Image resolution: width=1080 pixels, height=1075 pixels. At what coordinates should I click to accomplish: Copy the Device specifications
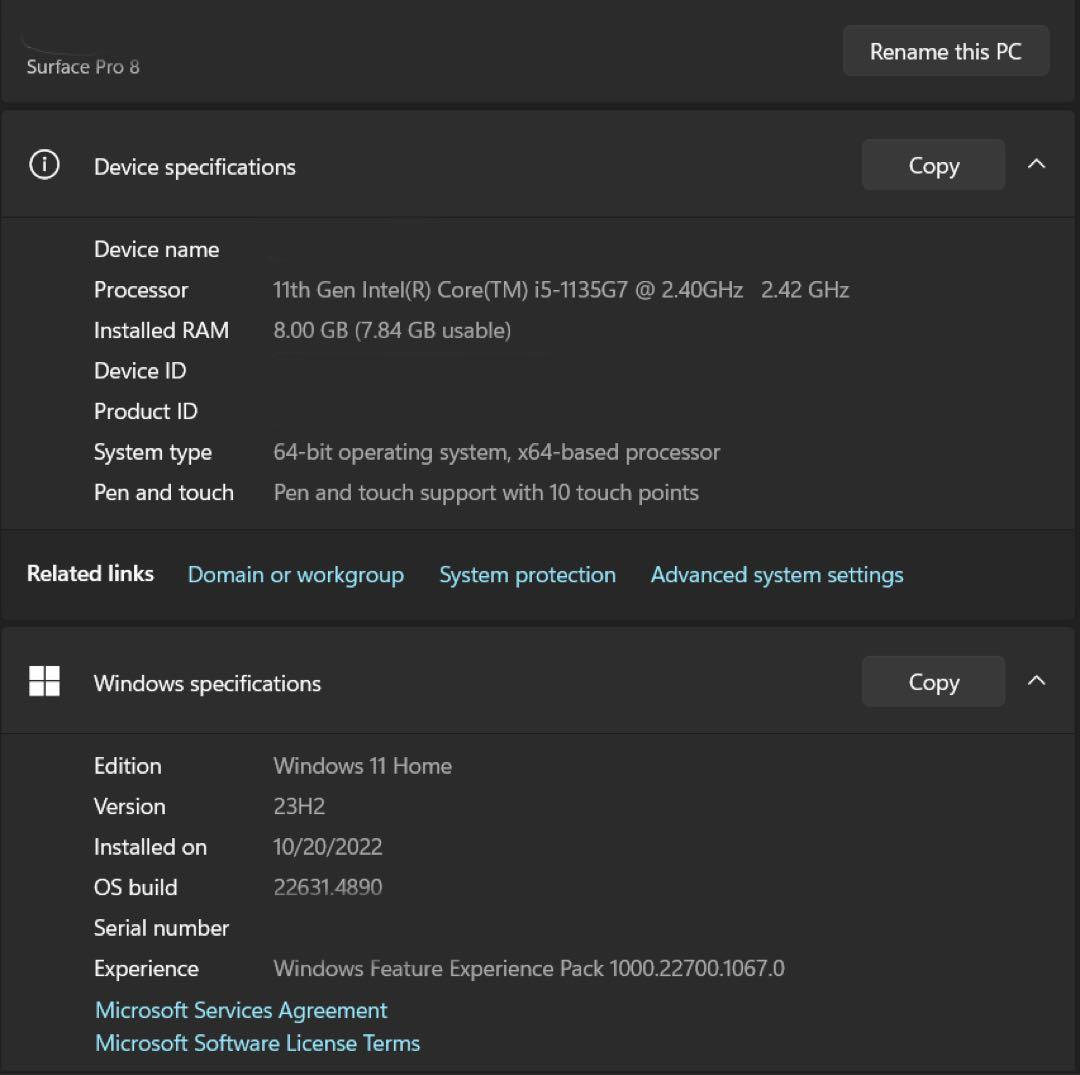coord(932,165)
